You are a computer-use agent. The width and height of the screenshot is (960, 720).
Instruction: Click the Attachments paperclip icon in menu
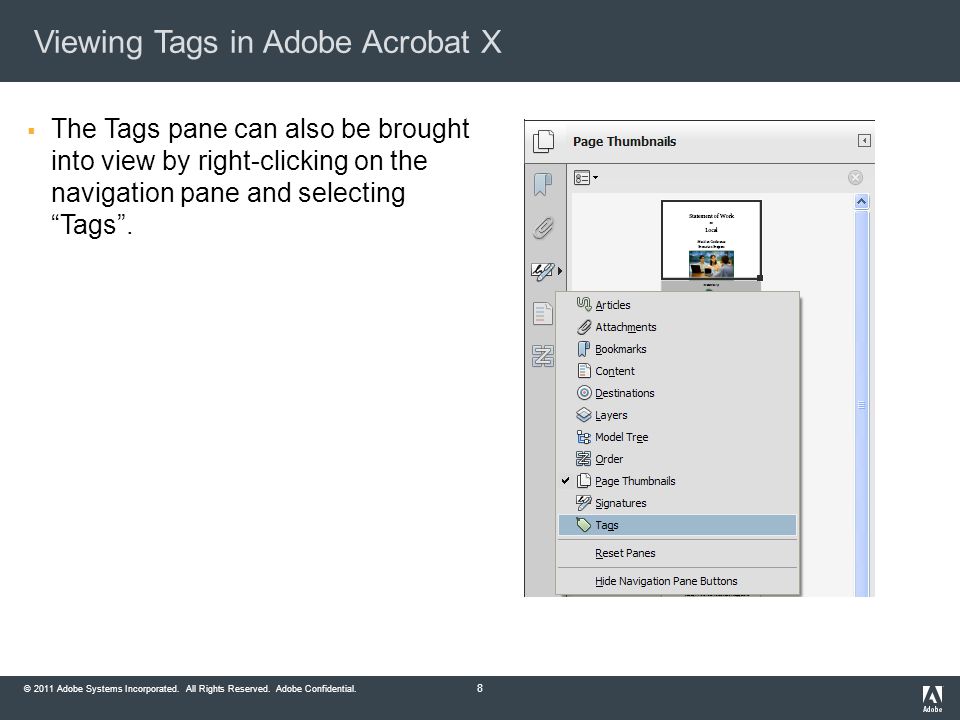click(x=583, y=327)
